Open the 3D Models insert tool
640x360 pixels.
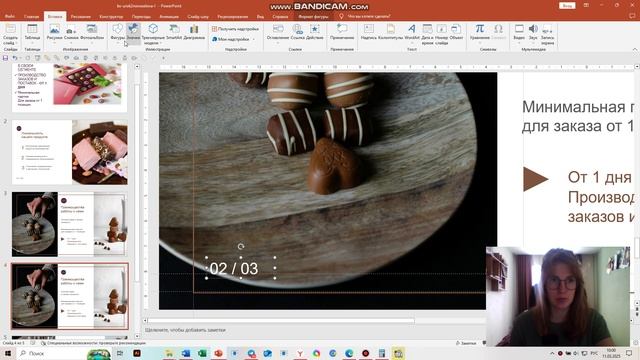coord(153,34)
